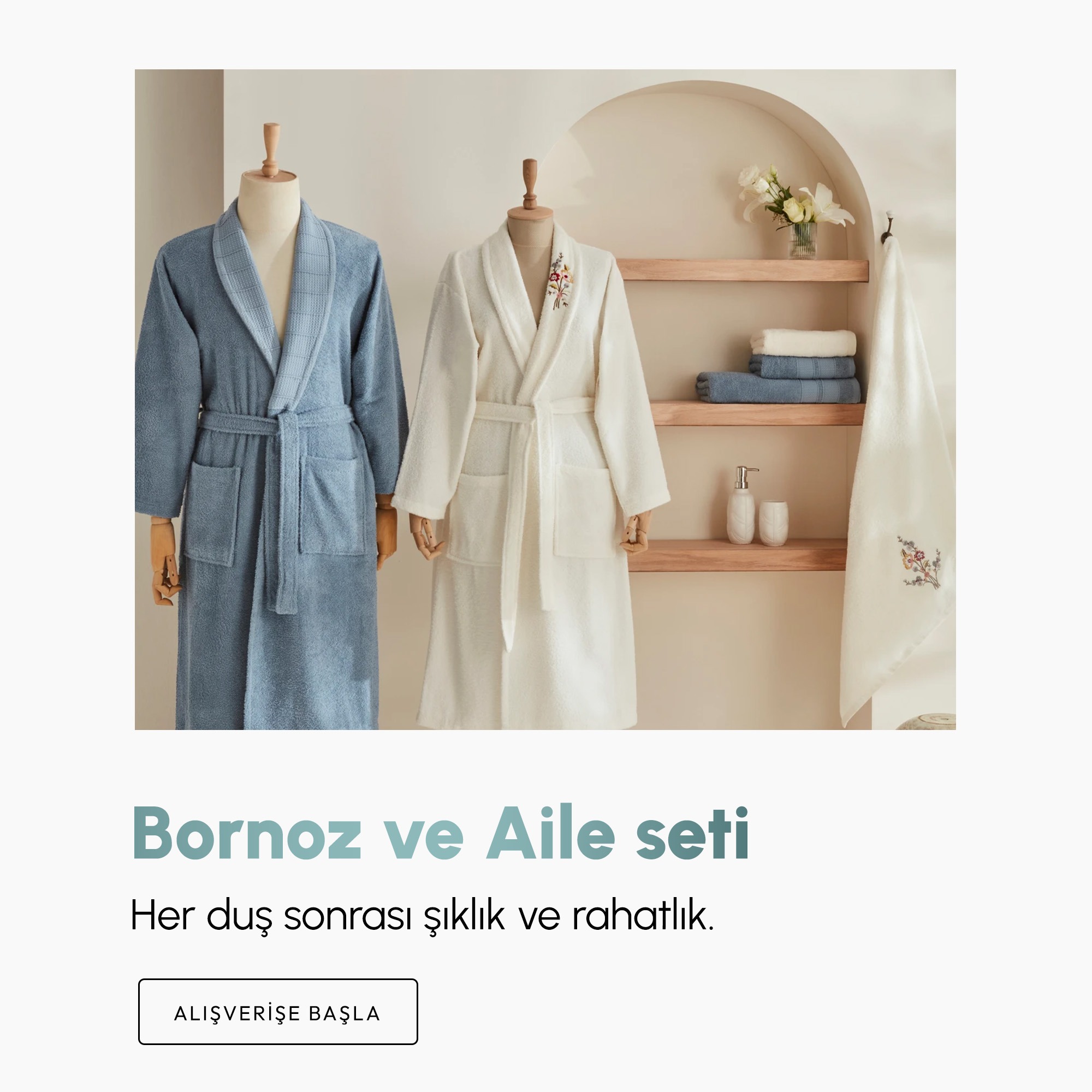Click the floral embroidery on the white robe collar
Screen dimensions: 1092x1092
click(x=560, y=281)
